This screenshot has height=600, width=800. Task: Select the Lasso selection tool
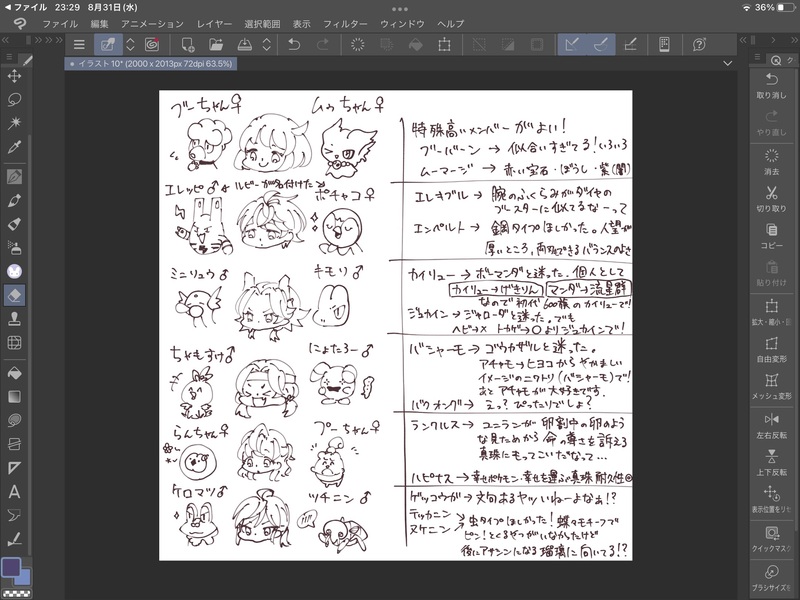point(14,99)
